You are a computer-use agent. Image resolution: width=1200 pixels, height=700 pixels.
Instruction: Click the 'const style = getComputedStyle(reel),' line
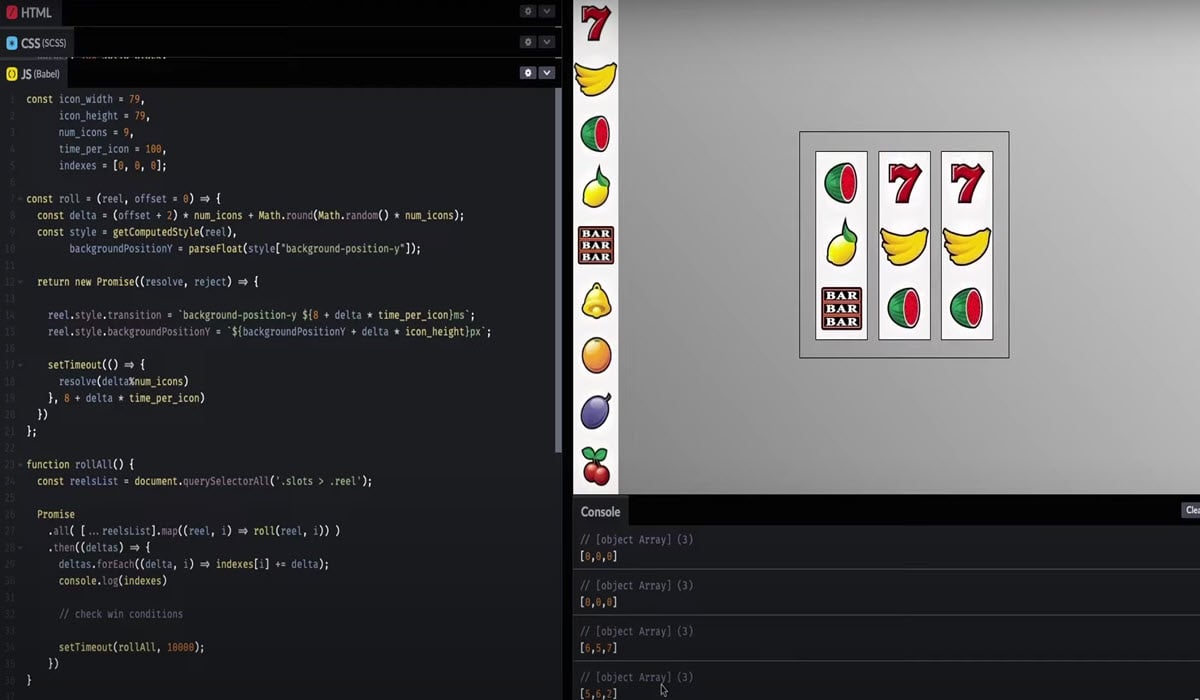139,232
